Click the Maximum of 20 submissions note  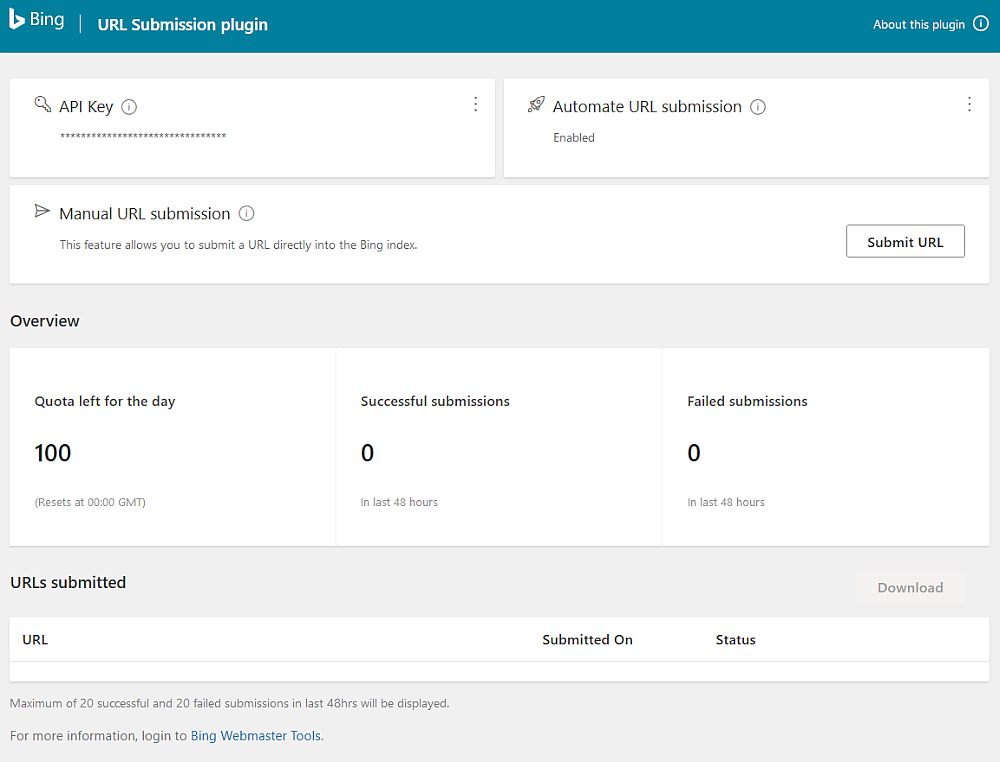pos(230,703)
